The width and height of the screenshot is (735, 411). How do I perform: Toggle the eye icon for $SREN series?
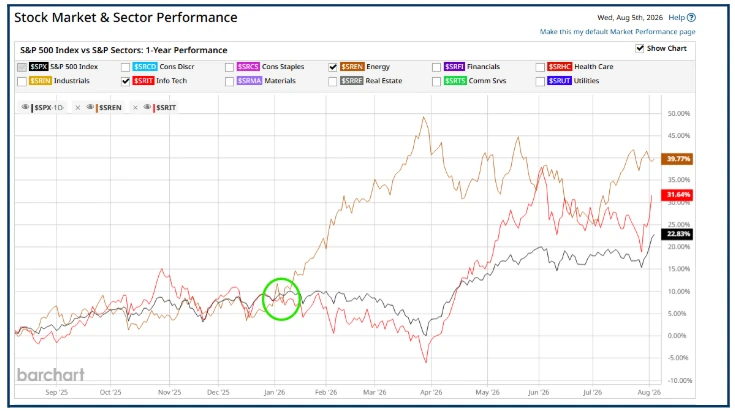[90, 107]
